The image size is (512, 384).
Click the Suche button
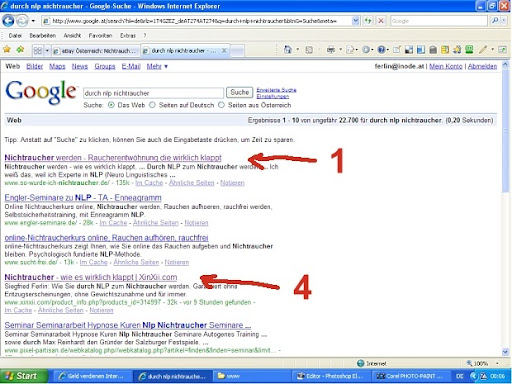(x=239, y=92)
